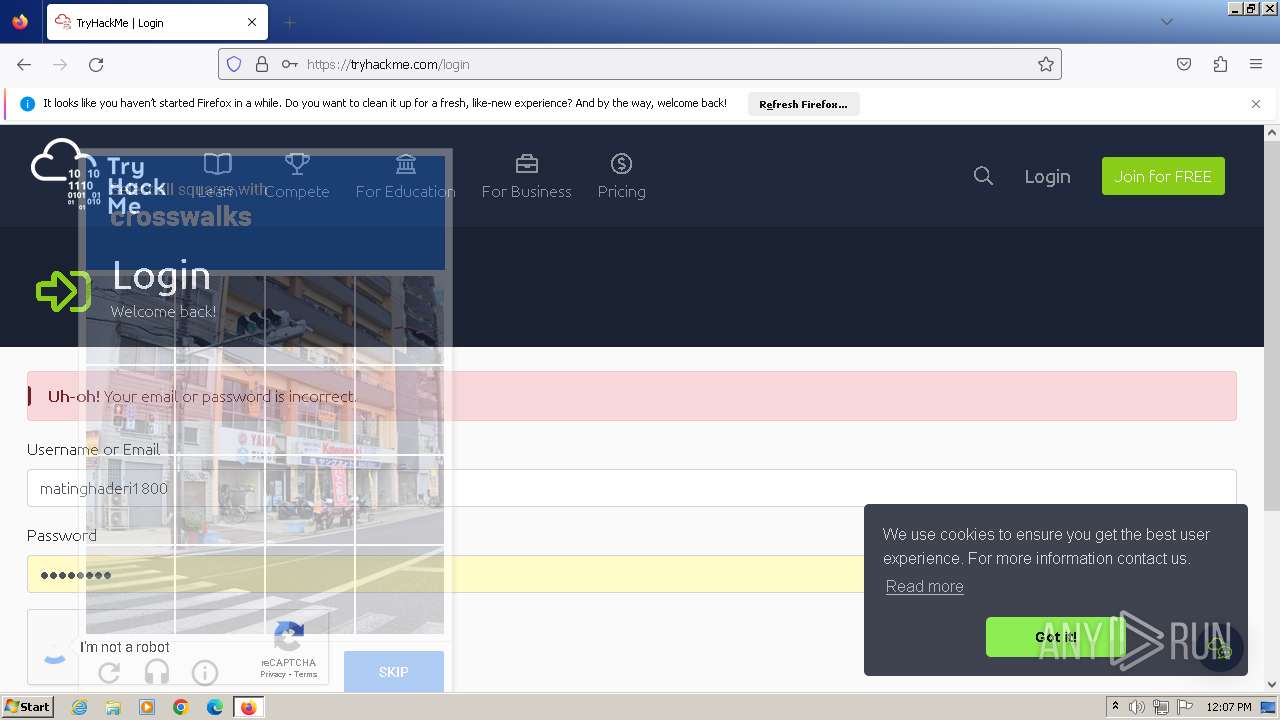View site security via the padlock icon
Image resolution: width=1280 pixels, height=720 pixels.
(262, 64)
